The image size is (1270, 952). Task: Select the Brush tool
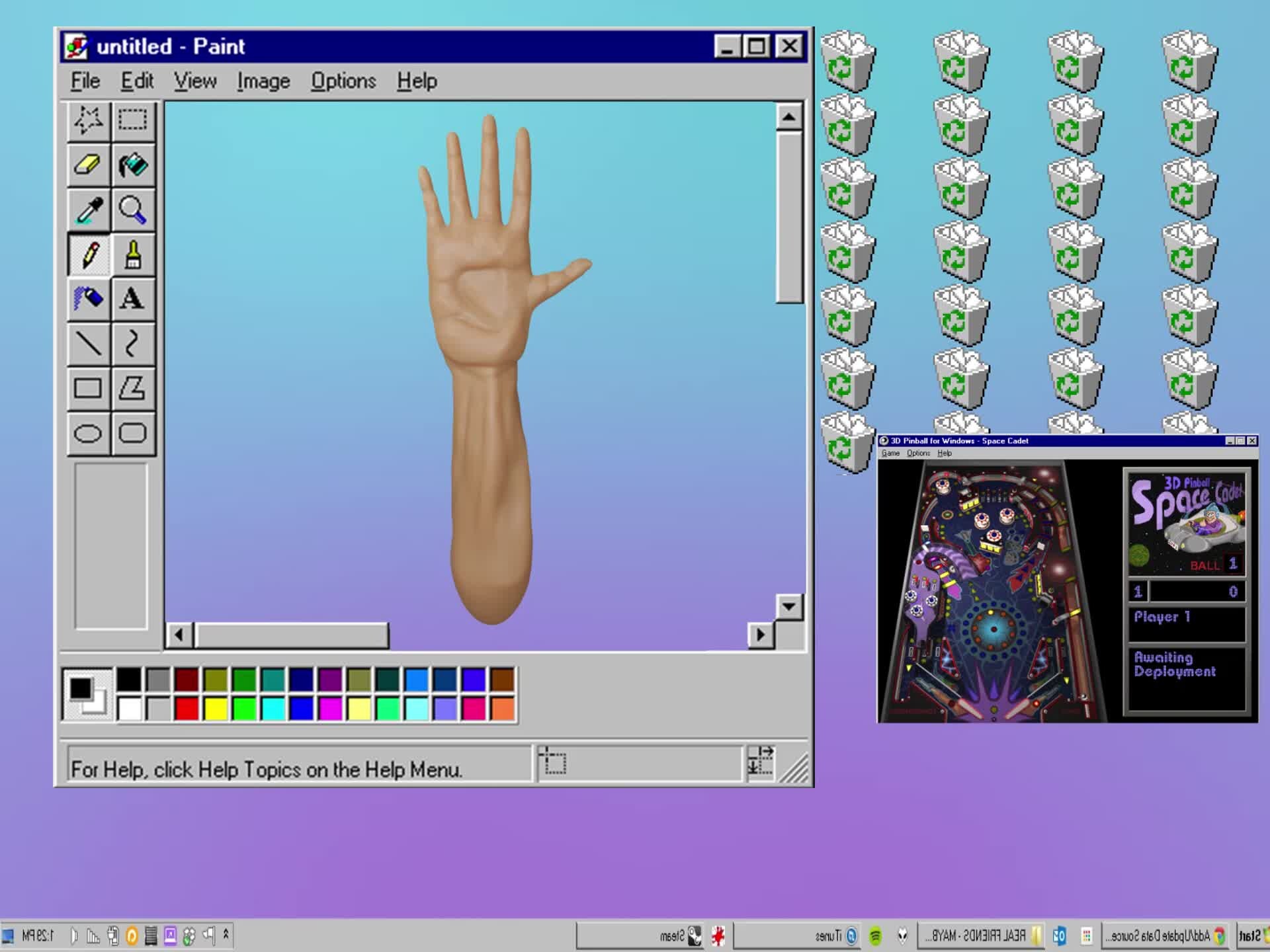coord(132,254)
